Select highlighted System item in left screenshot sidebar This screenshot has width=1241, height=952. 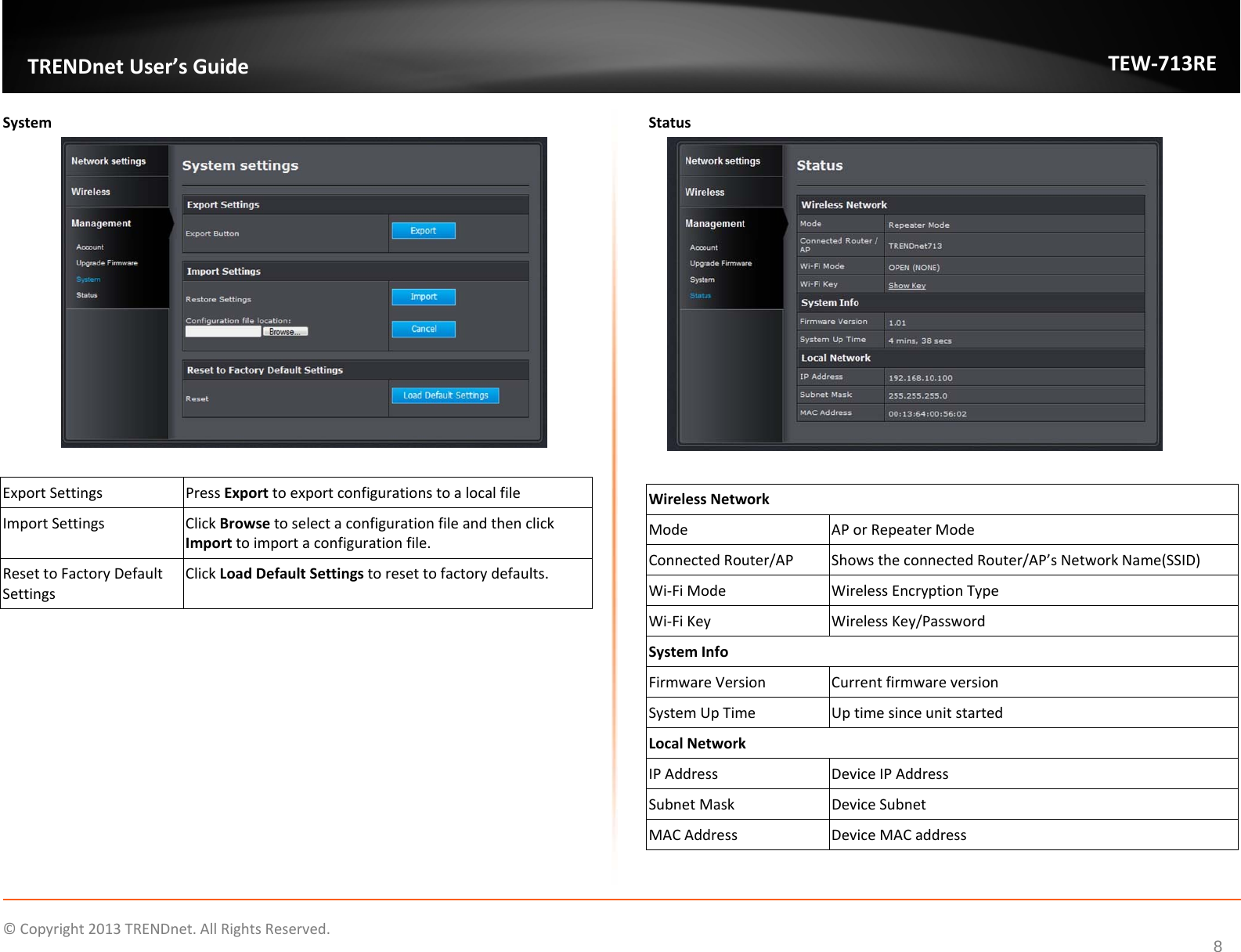click(x=88, y=279)
